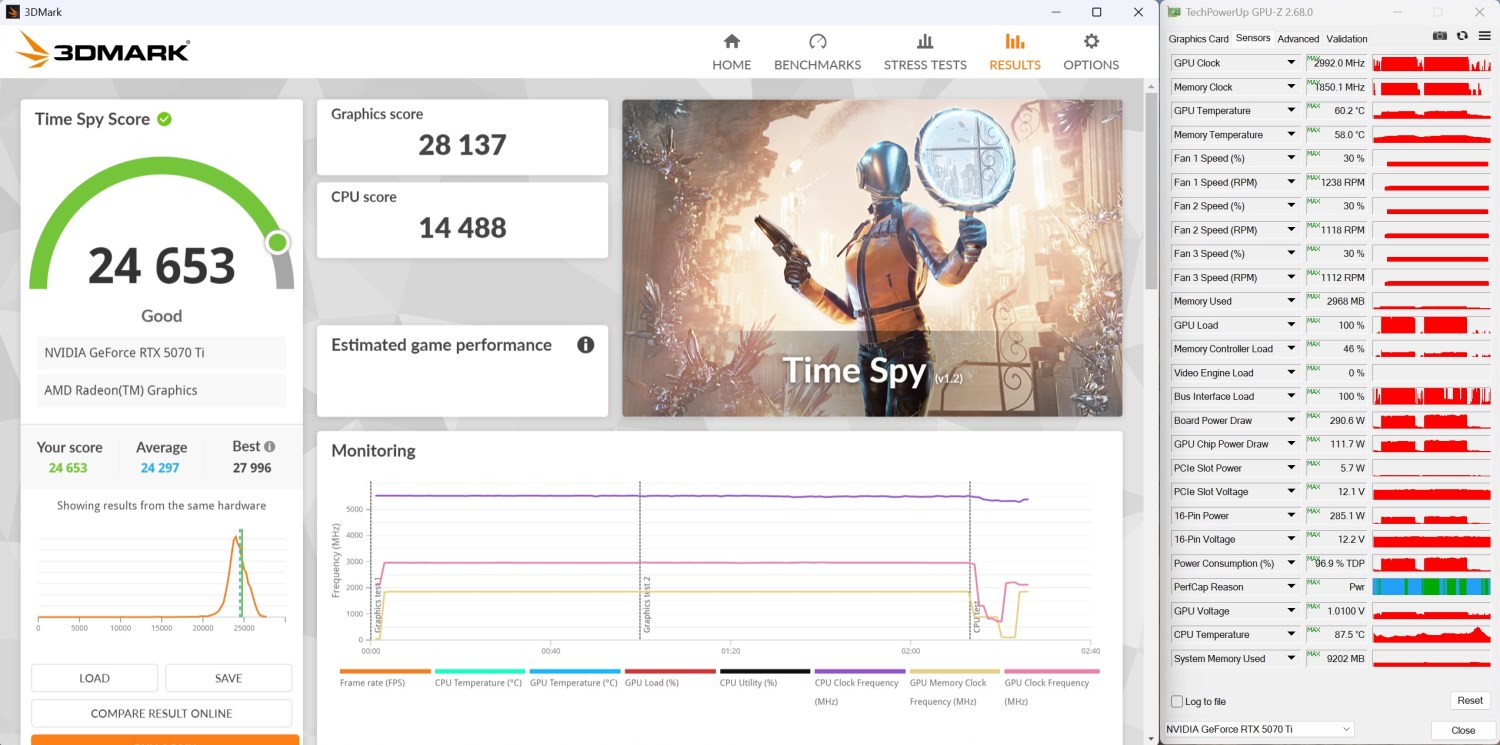
Task: Click the LOAD button
Action: coord(94,678)
